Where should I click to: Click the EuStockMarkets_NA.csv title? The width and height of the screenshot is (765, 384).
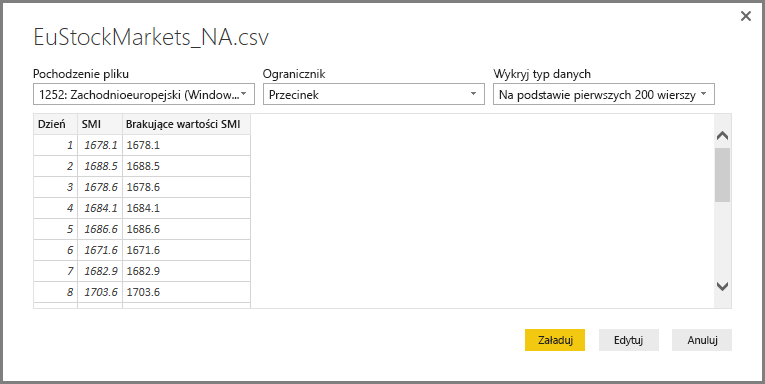click(x=151, y=38)
